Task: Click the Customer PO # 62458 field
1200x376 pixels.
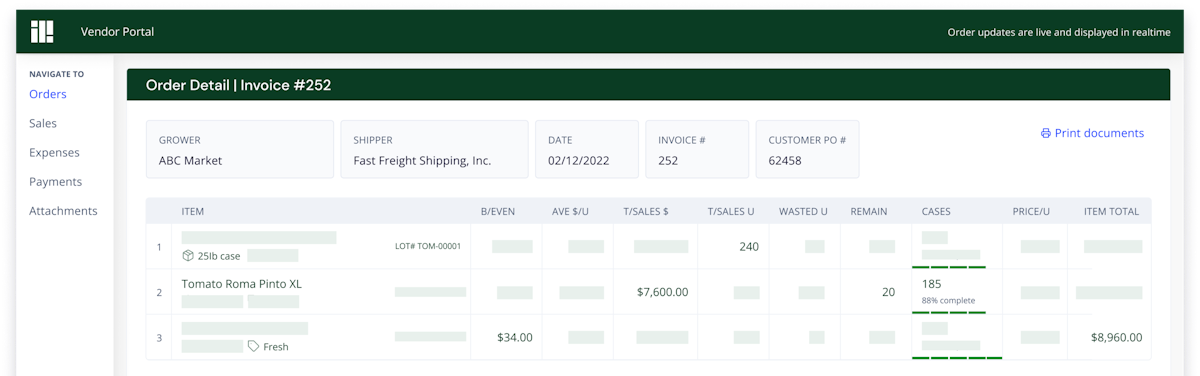Action: click(807, 150)
